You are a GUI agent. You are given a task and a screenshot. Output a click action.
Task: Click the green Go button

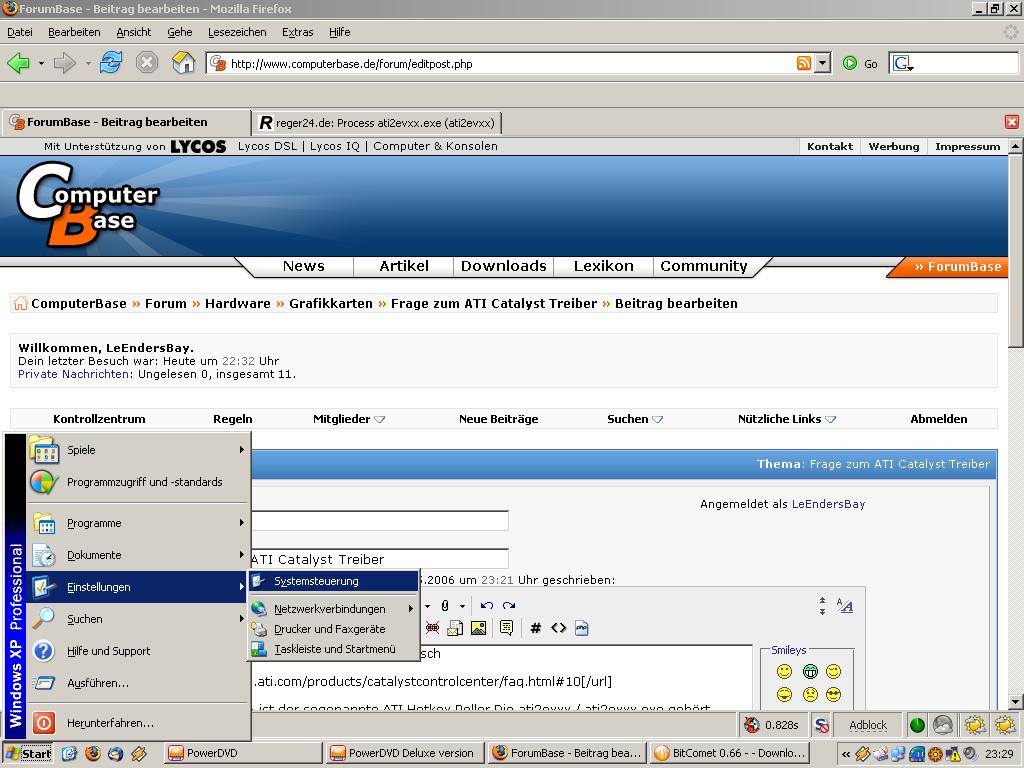coord(860,63)
